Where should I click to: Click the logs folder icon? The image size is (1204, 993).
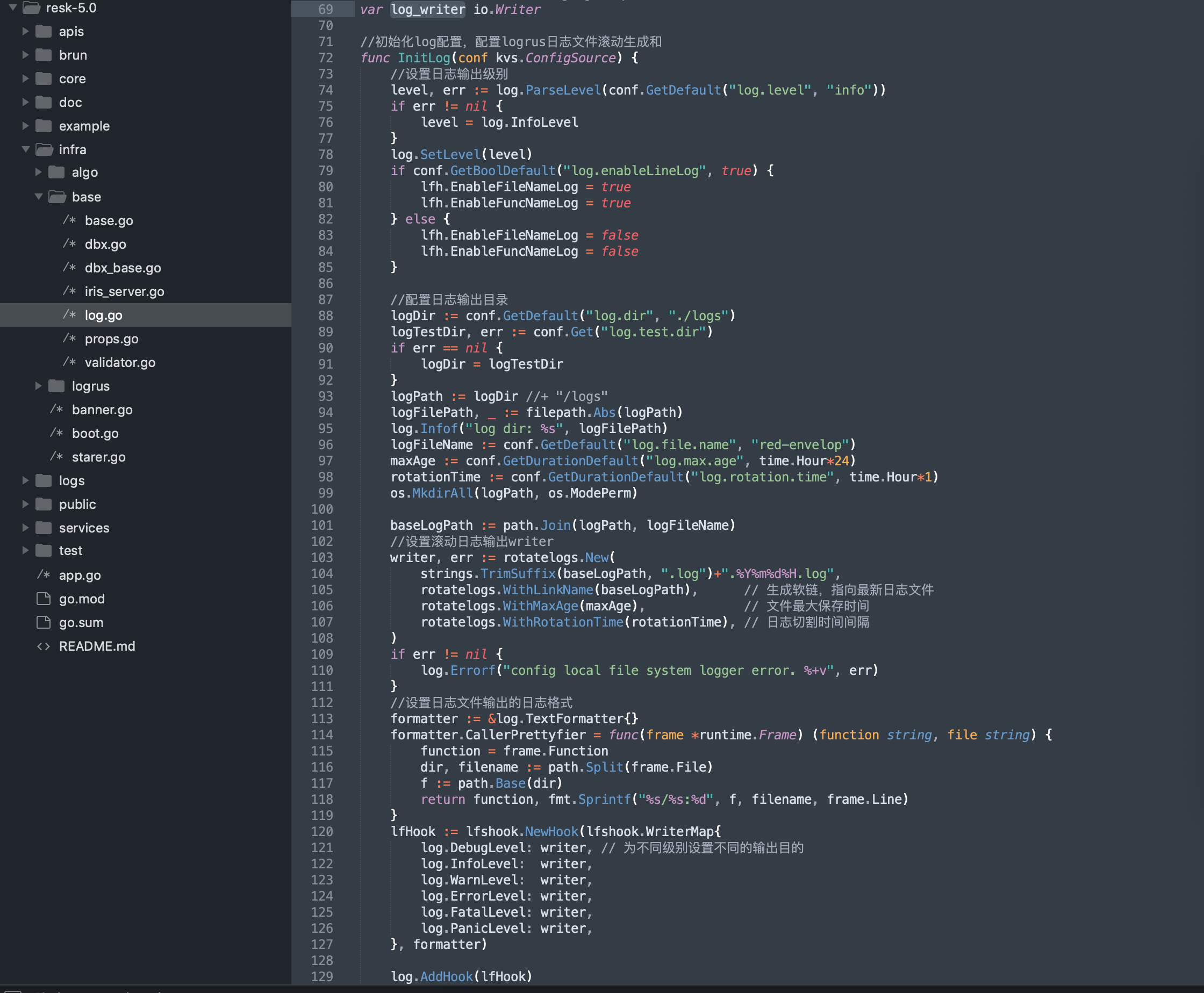coord(44,480)
